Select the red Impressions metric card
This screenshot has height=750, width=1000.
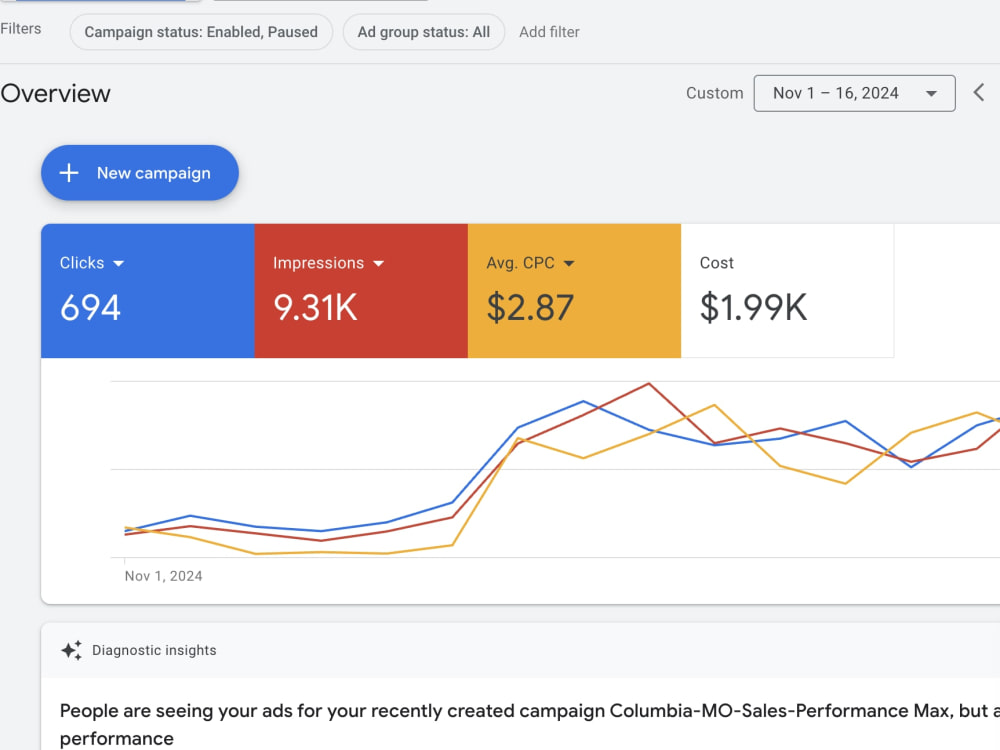point(361,291)
